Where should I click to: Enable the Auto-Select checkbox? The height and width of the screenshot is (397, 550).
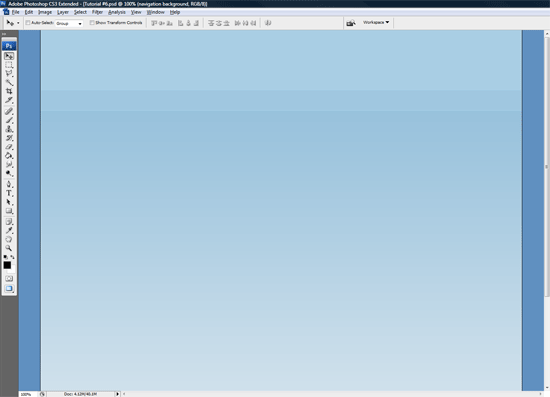[x=28, y=23]
